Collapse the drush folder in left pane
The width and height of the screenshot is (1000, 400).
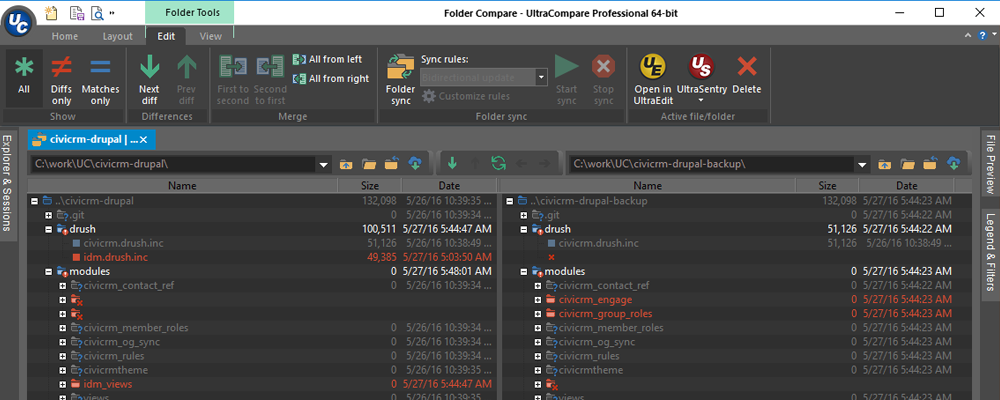point(35,229)
